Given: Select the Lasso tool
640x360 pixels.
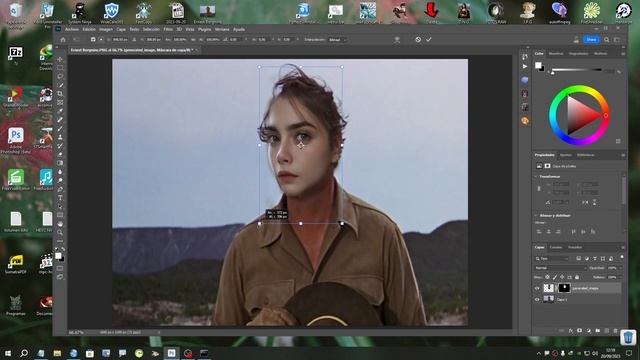Looking at the screenshot, I should tap(60, 76).
